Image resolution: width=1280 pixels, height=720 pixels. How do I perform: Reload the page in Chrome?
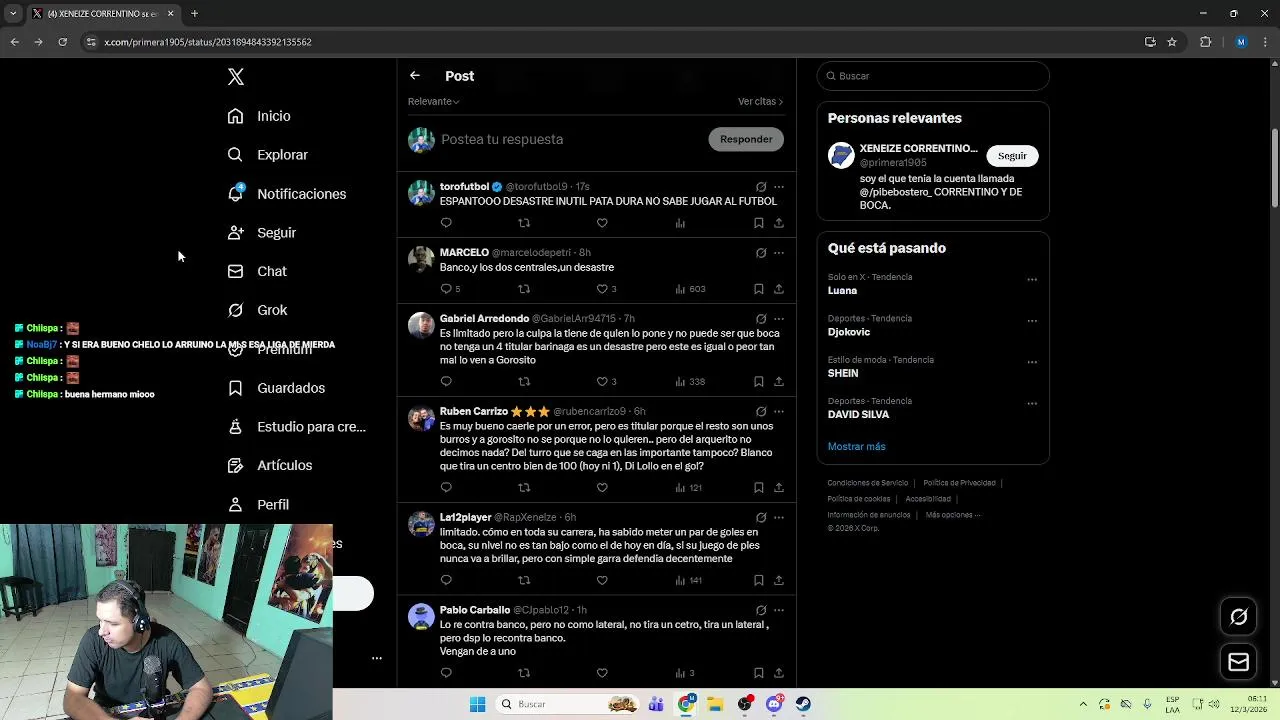[x=62, y=42]
